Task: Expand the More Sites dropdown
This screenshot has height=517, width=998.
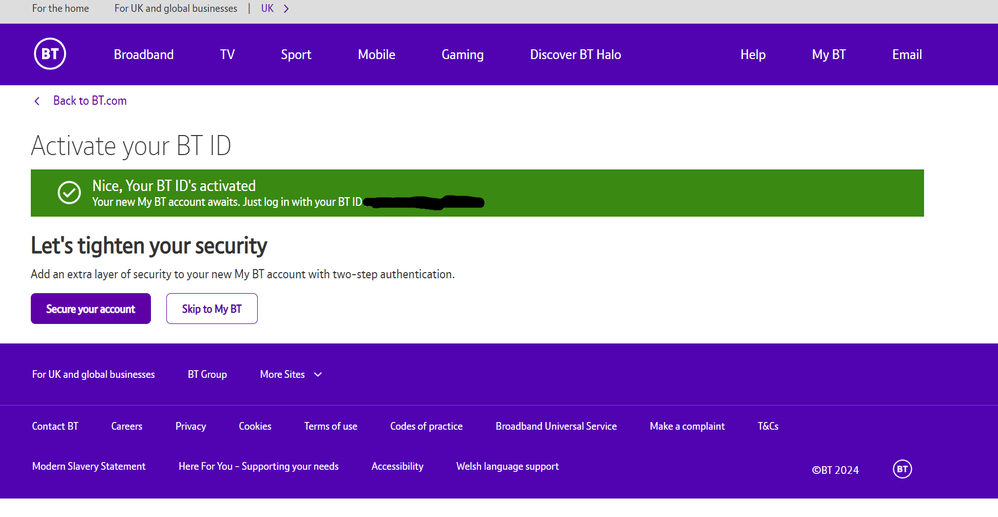Action: [x=291, y=374]
